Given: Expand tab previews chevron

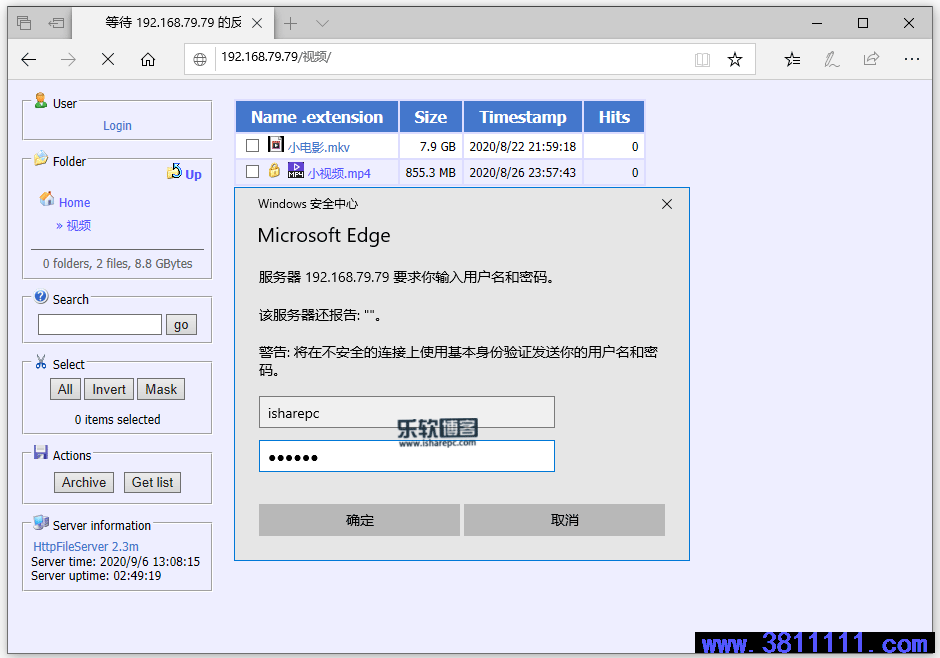Looking at the screenshot, I should (323, 23).
